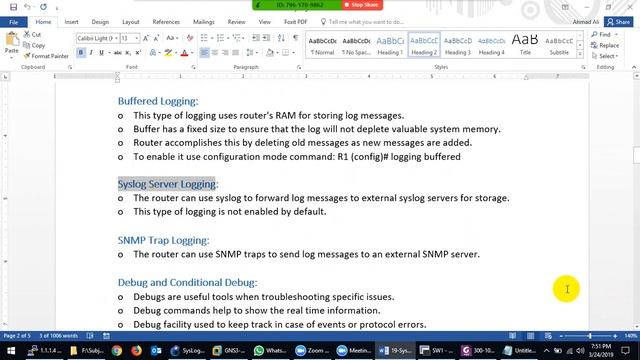Expand the Bullets list dropdown

[x=212, y=38]
